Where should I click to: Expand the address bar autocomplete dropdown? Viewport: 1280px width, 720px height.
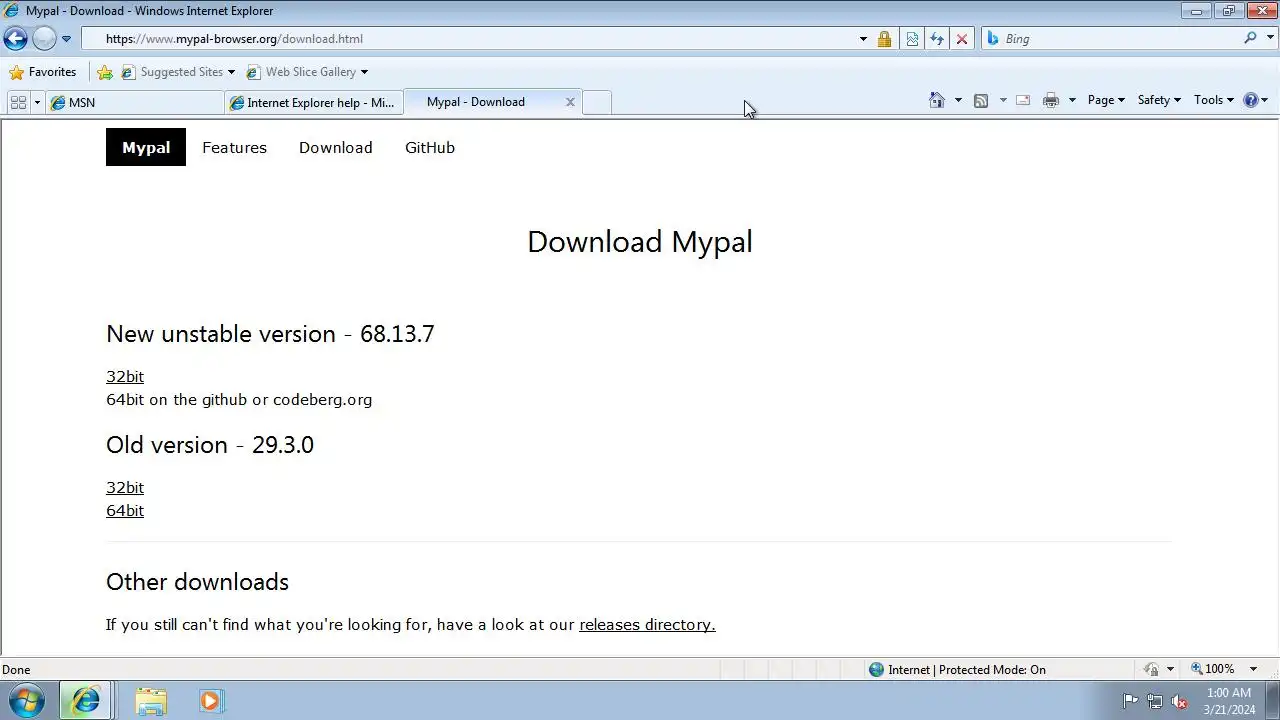pyautogui.click(x=863, y=39)
